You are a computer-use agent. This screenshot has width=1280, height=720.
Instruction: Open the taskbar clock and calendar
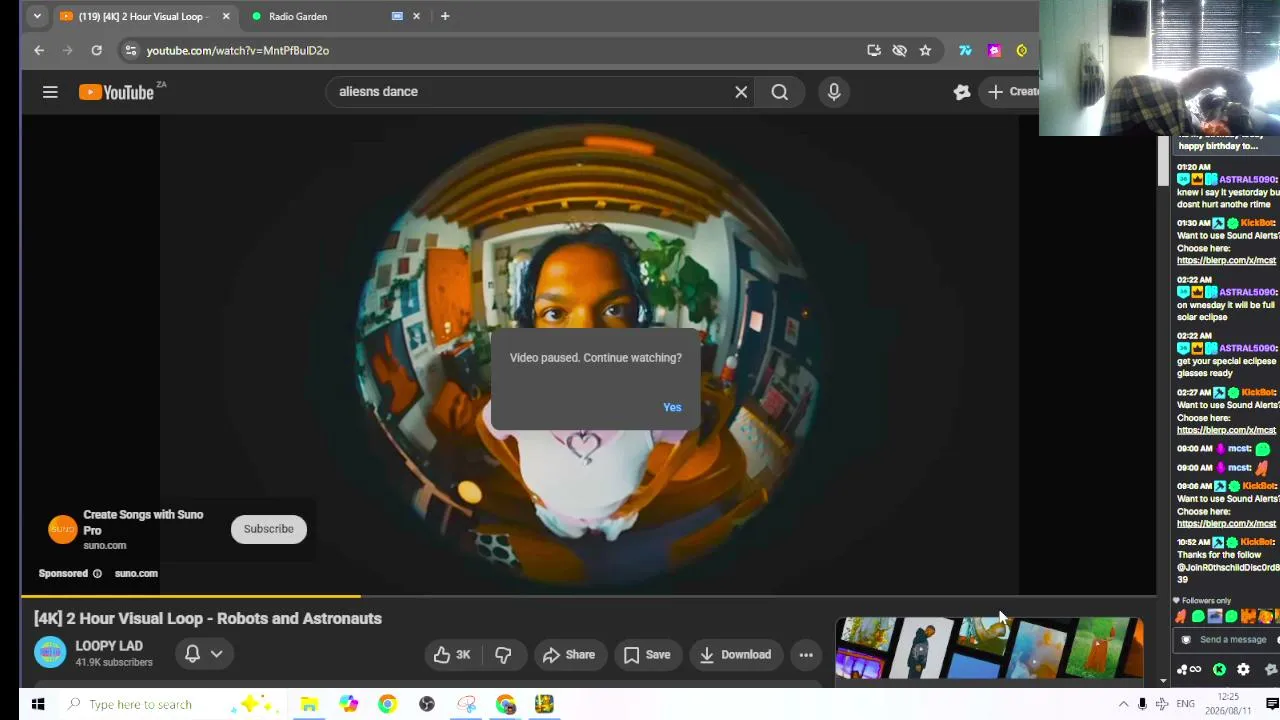(x=1229, y=704)
